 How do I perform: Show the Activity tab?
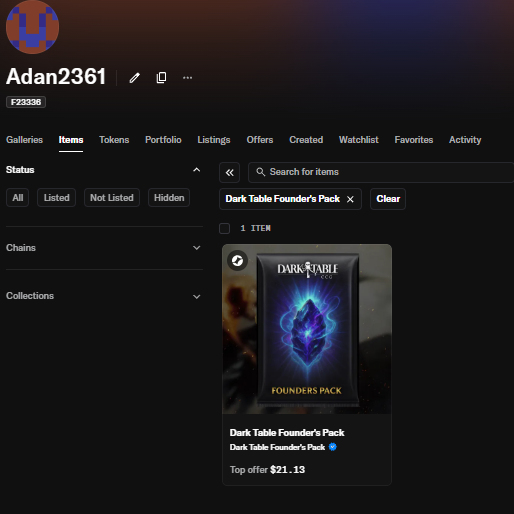[x=465, y=140]
